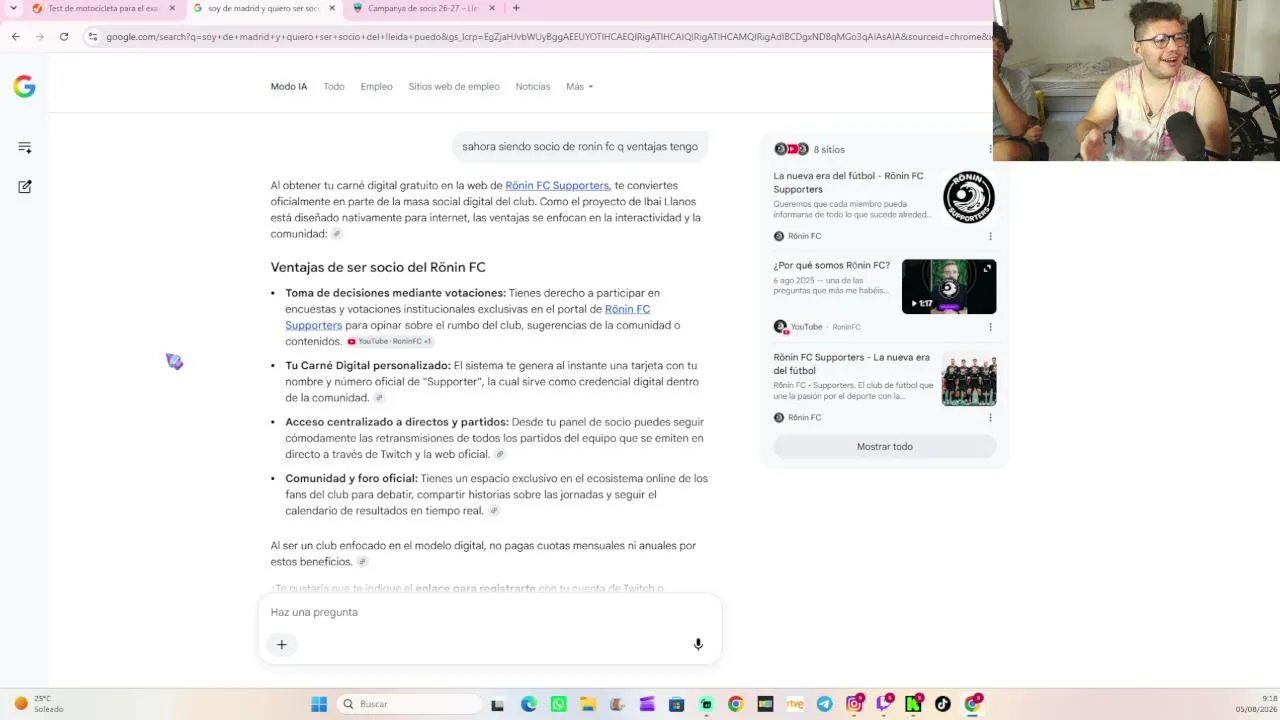Open site information icon in address bar
The width and height of the screenshot is (1280, 720).
tap(93, 37)
